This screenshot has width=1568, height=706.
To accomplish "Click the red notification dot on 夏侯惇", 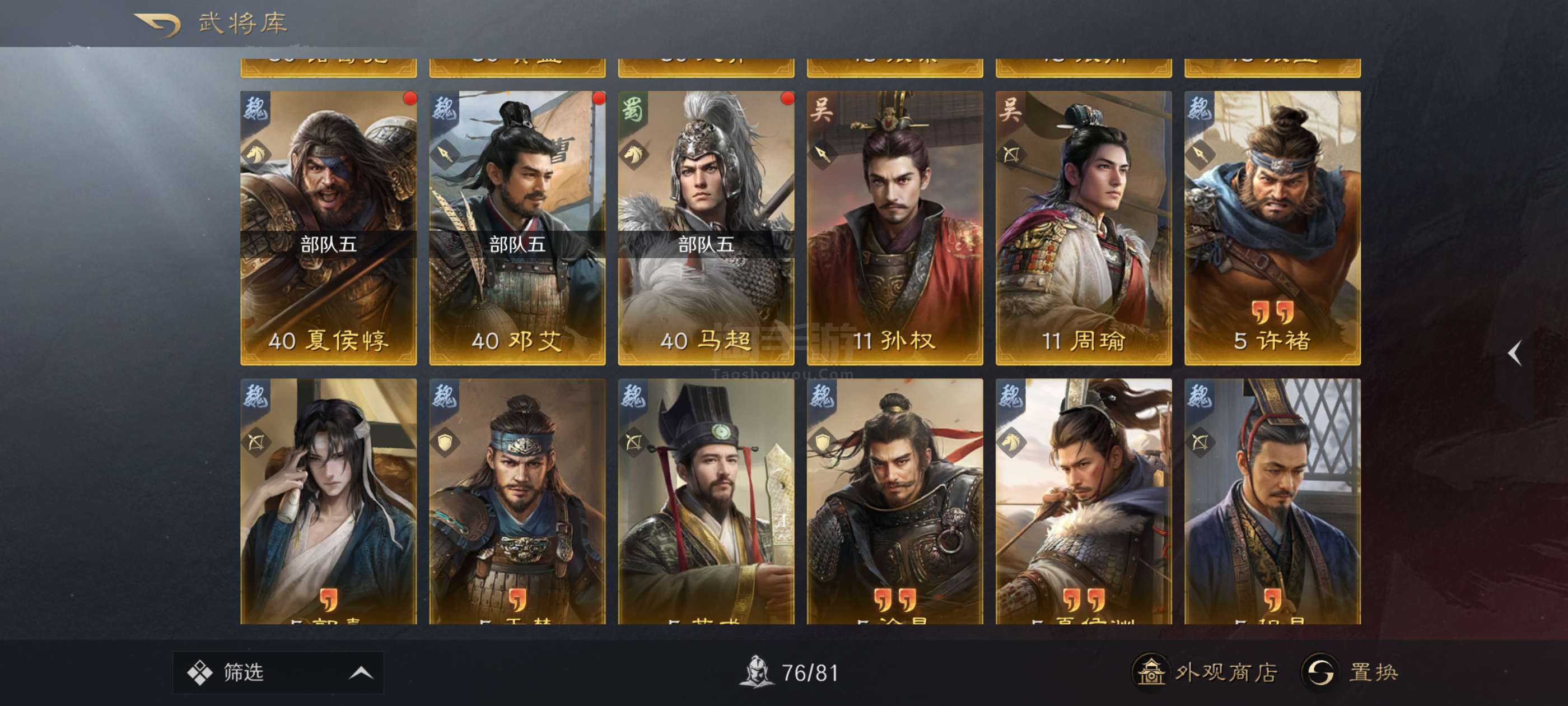I will 410,97.
